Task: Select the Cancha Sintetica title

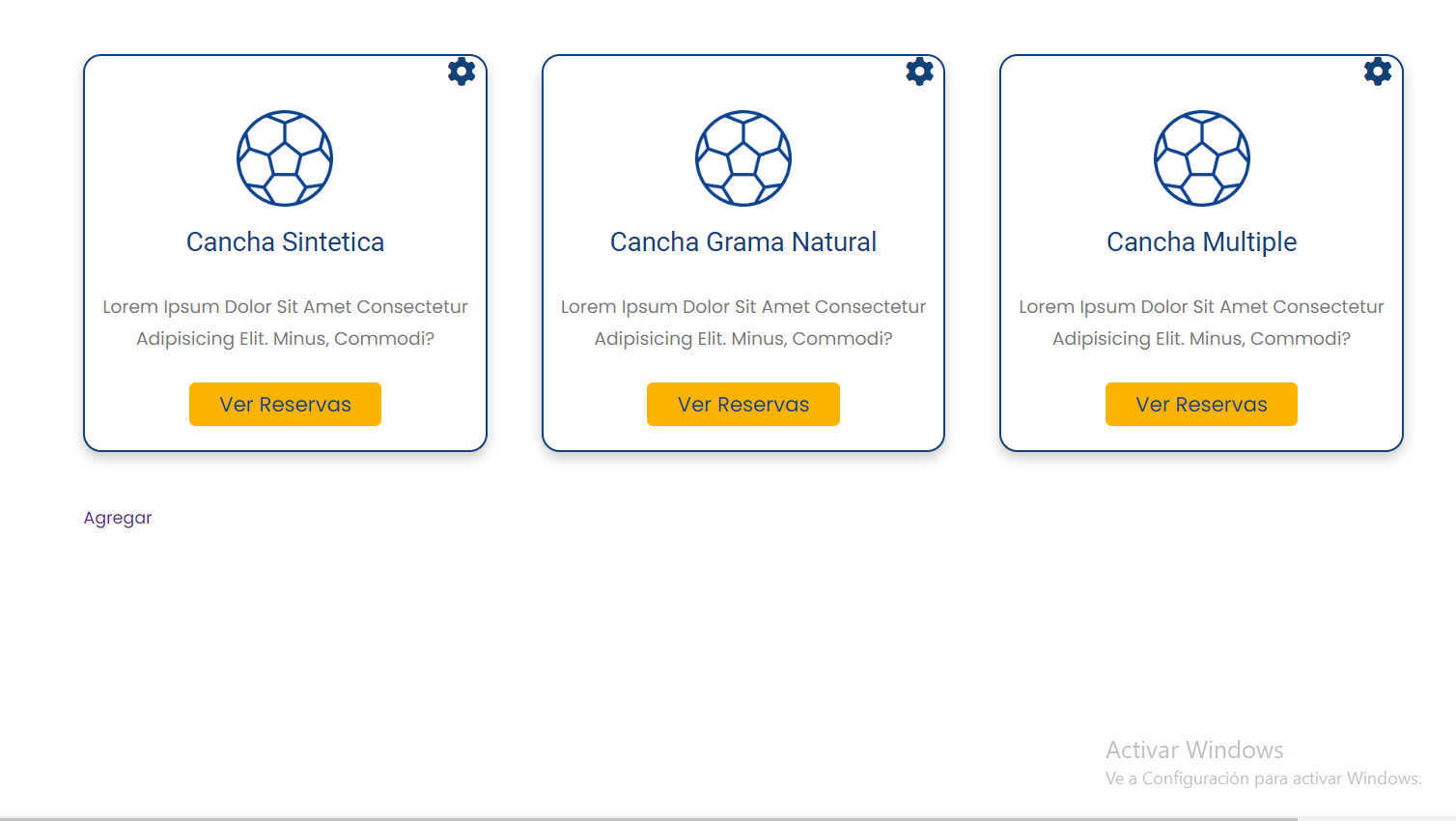Action: pos(285,242)
